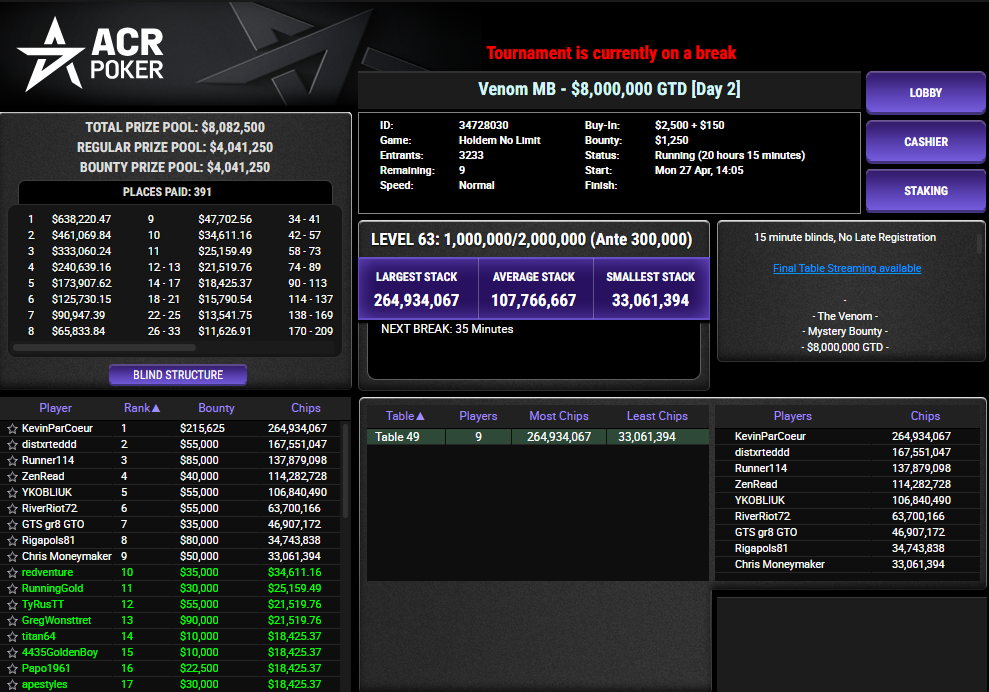The height and width of the screenshot is (692, 989).
Task: Favorite distxrteddd using its star icon
Action: [11, 444]
